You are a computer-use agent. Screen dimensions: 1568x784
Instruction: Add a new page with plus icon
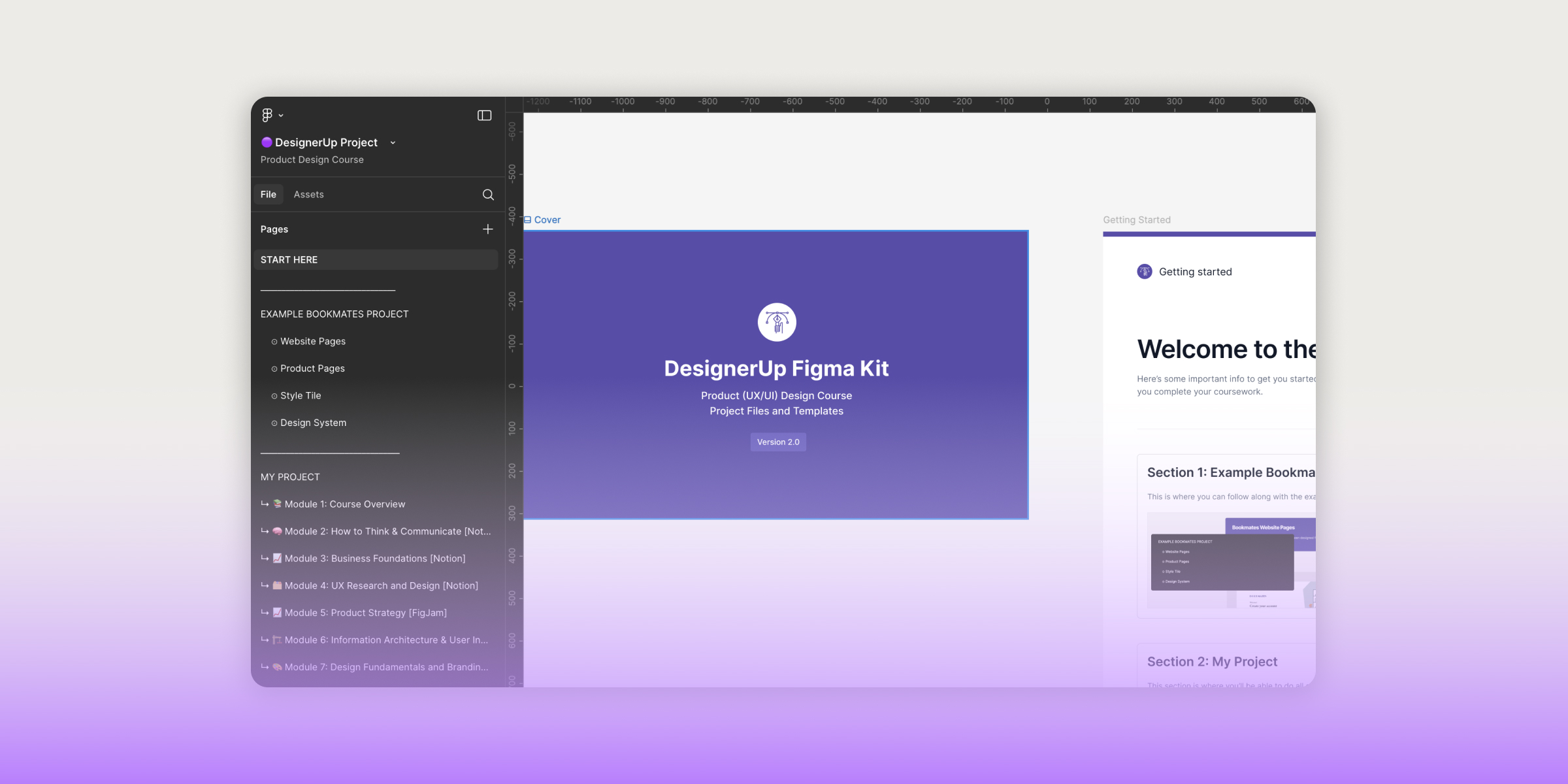[x=487, y=229]
